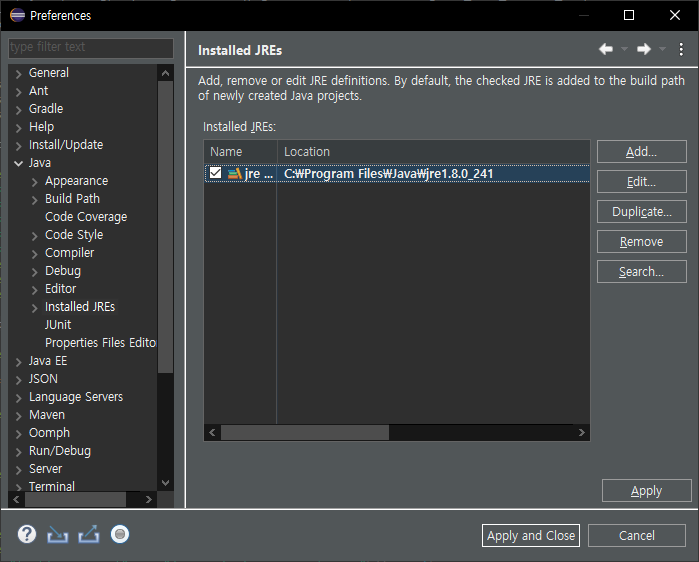Expand the Appearance node under Java
This screenshot has height=562, width=699.
34,182
